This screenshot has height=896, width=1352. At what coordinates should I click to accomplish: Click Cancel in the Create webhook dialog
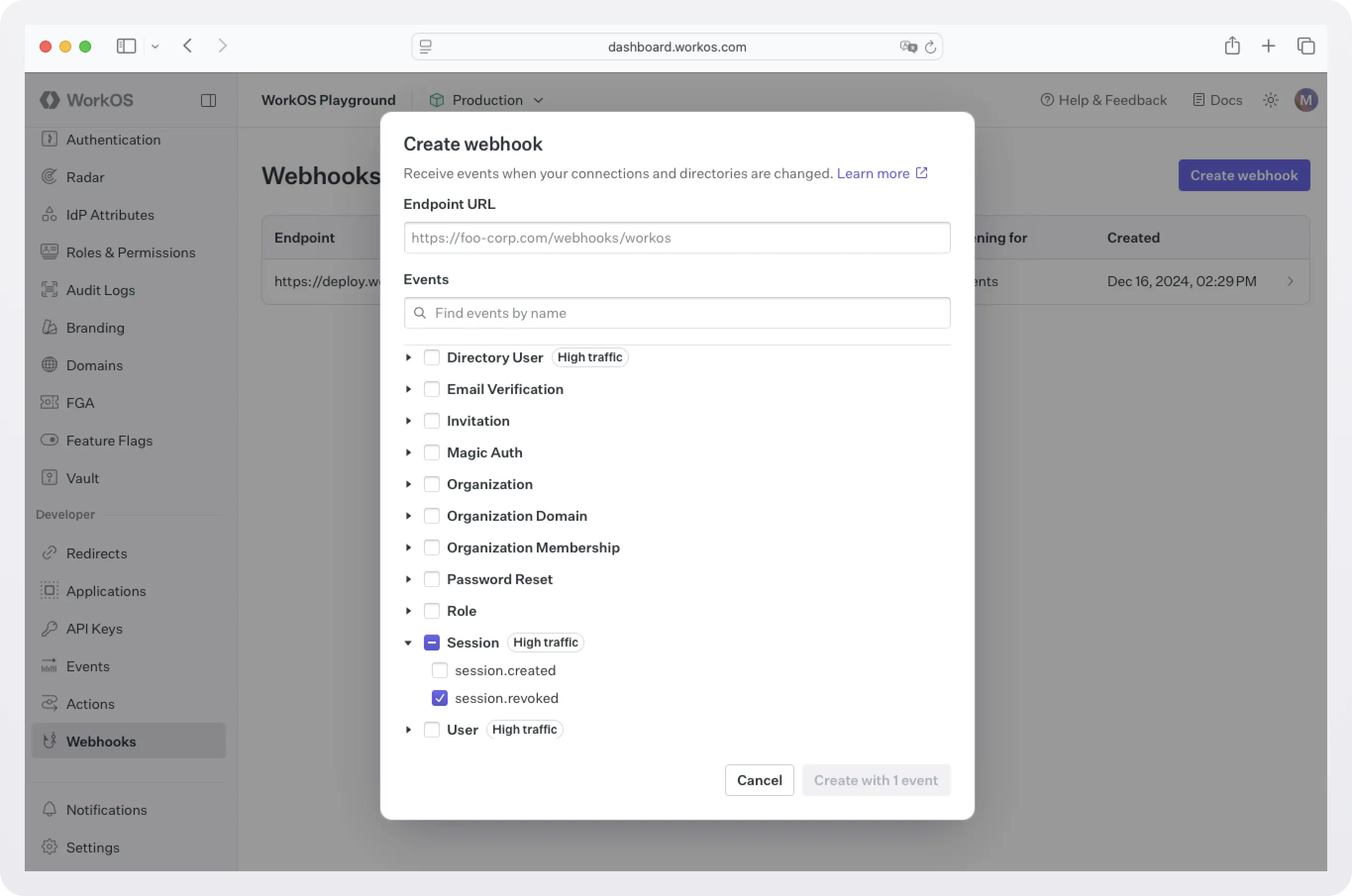(759, 780)
